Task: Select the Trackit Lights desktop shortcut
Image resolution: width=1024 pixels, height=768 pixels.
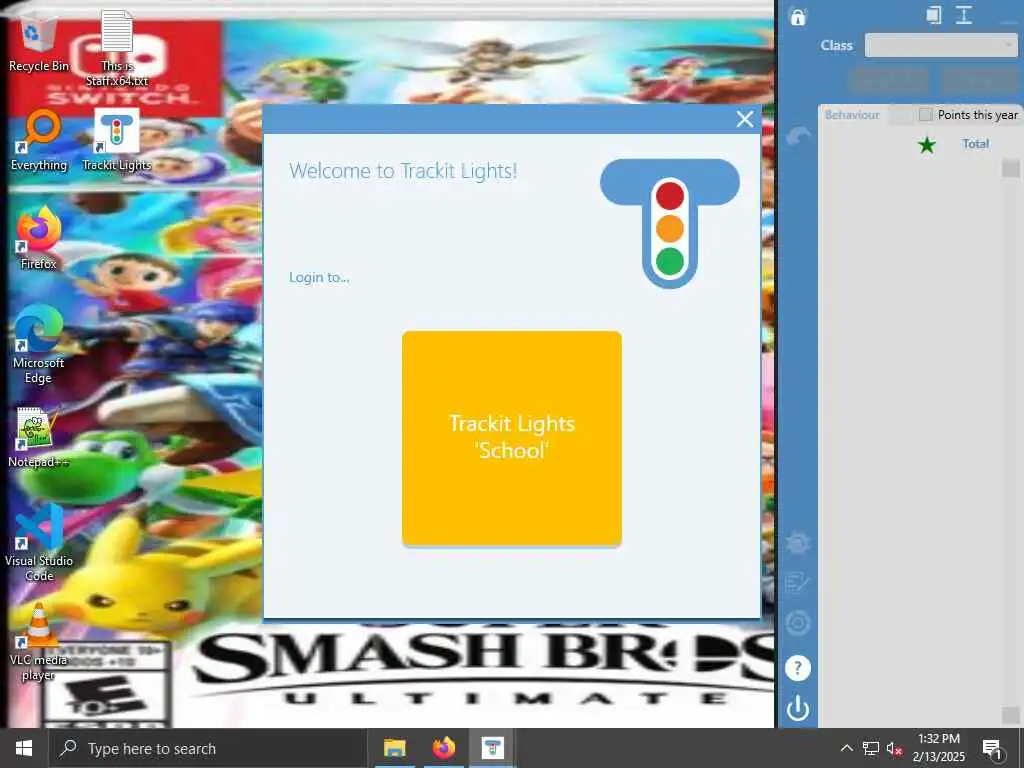Action: point(116,140)
